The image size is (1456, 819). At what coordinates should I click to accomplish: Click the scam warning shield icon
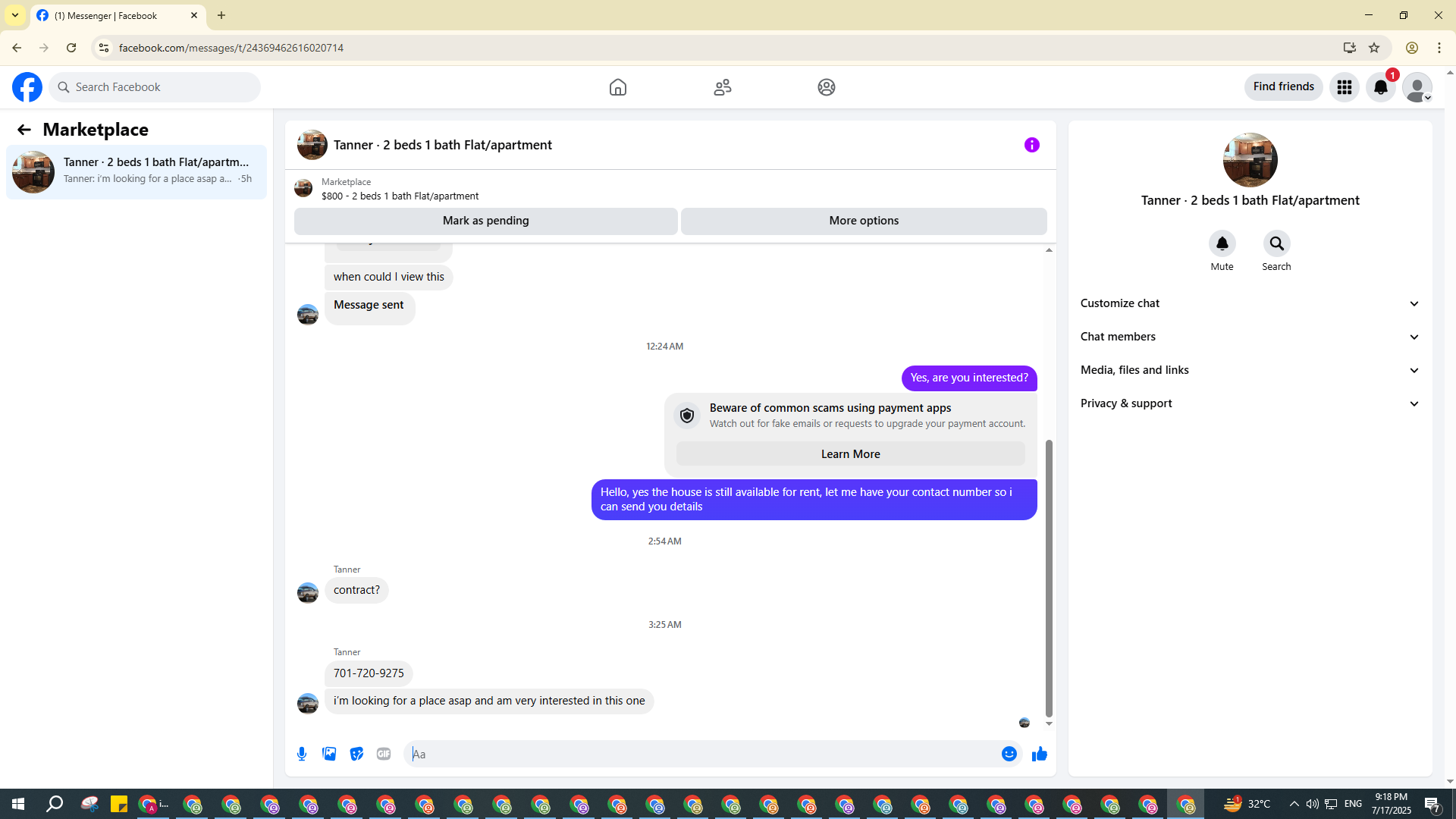(687, 416)
